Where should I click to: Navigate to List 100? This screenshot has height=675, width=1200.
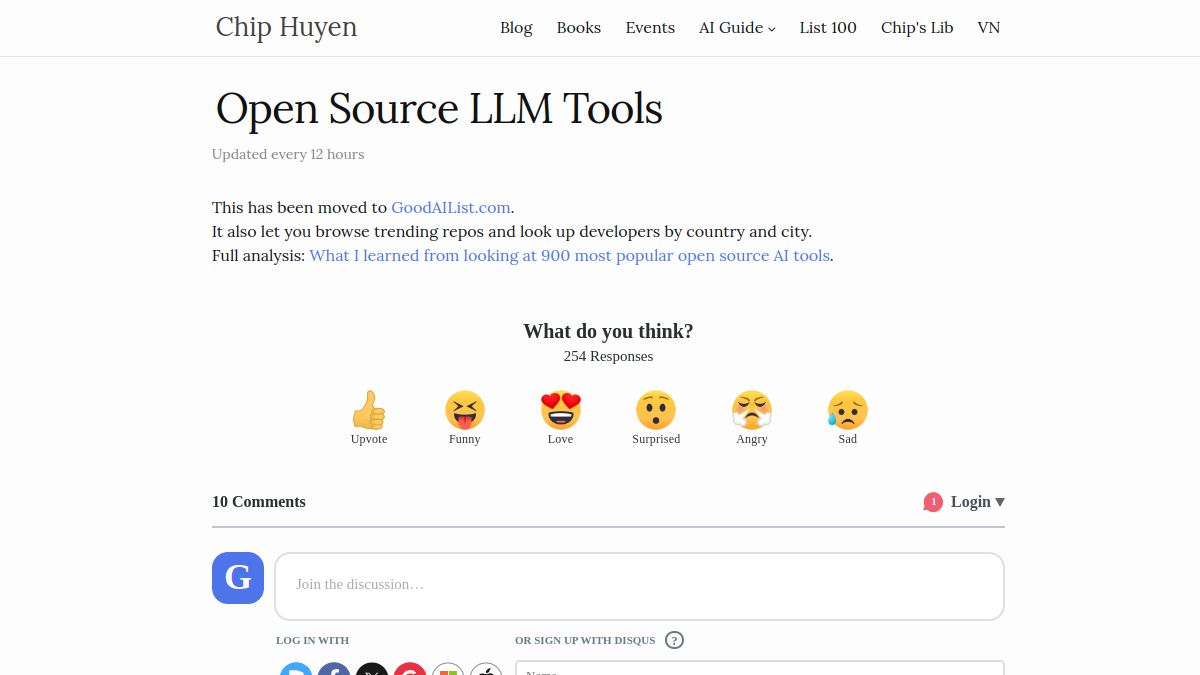pyautogui.click(x=828, y=28)
